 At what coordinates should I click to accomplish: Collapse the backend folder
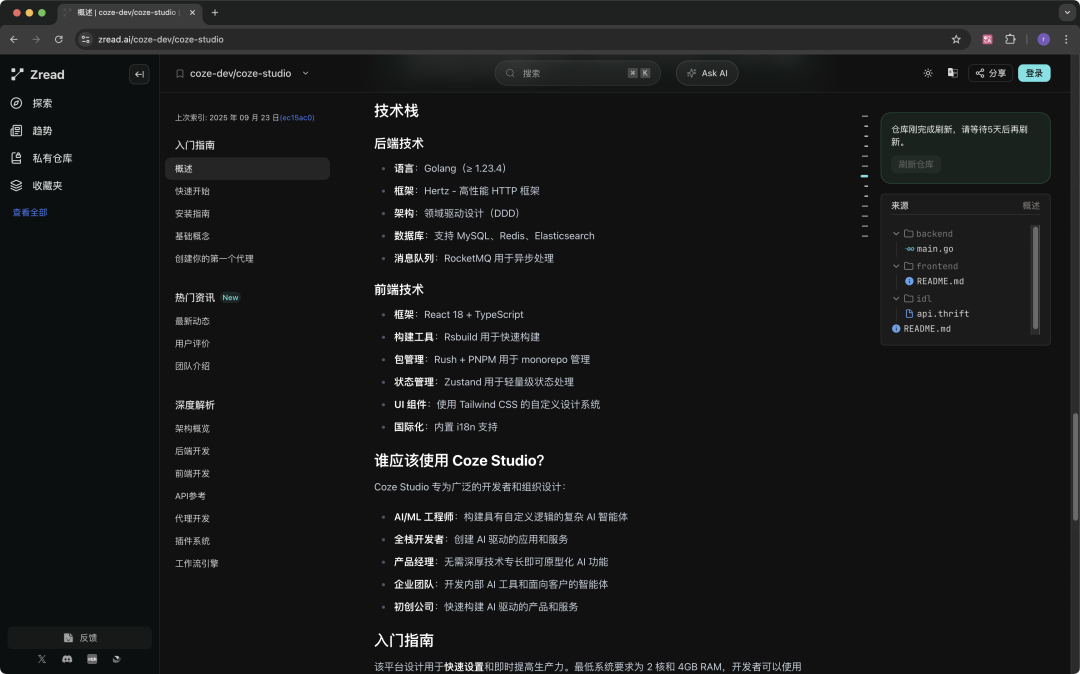pyautogui.click(x=896, y=234)
